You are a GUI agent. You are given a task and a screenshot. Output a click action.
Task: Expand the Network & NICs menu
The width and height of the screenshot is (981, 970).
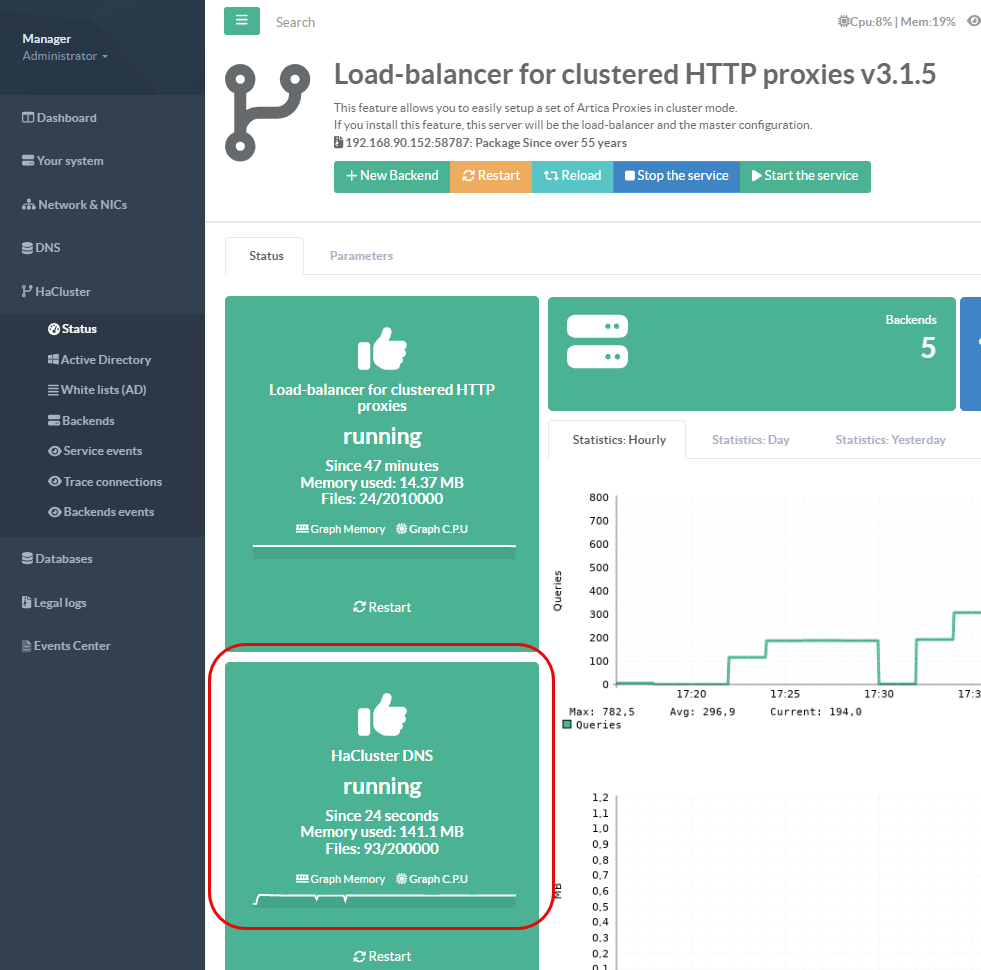[x=82, y=205]
